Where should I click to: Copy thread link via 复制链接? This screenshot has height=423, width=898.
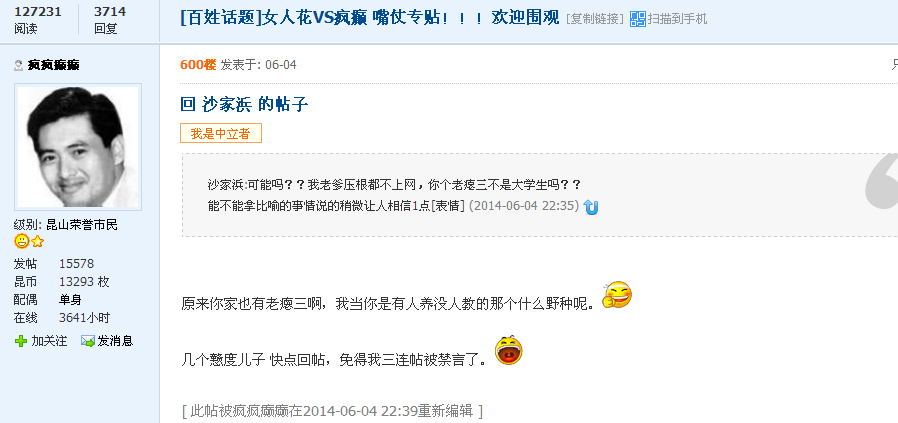tap(595, 19)
